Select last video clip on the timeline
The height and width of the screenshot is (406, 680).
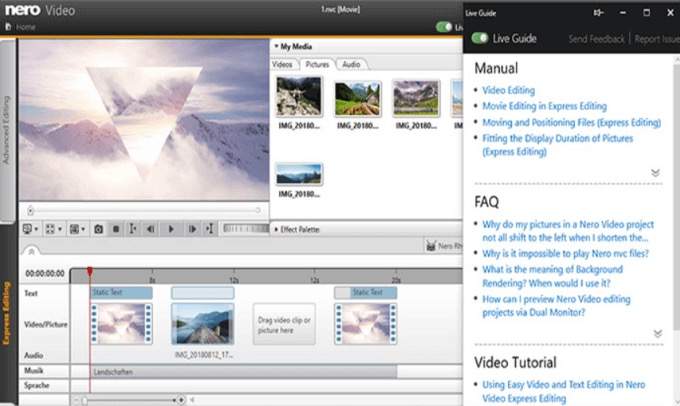point(366,324)
